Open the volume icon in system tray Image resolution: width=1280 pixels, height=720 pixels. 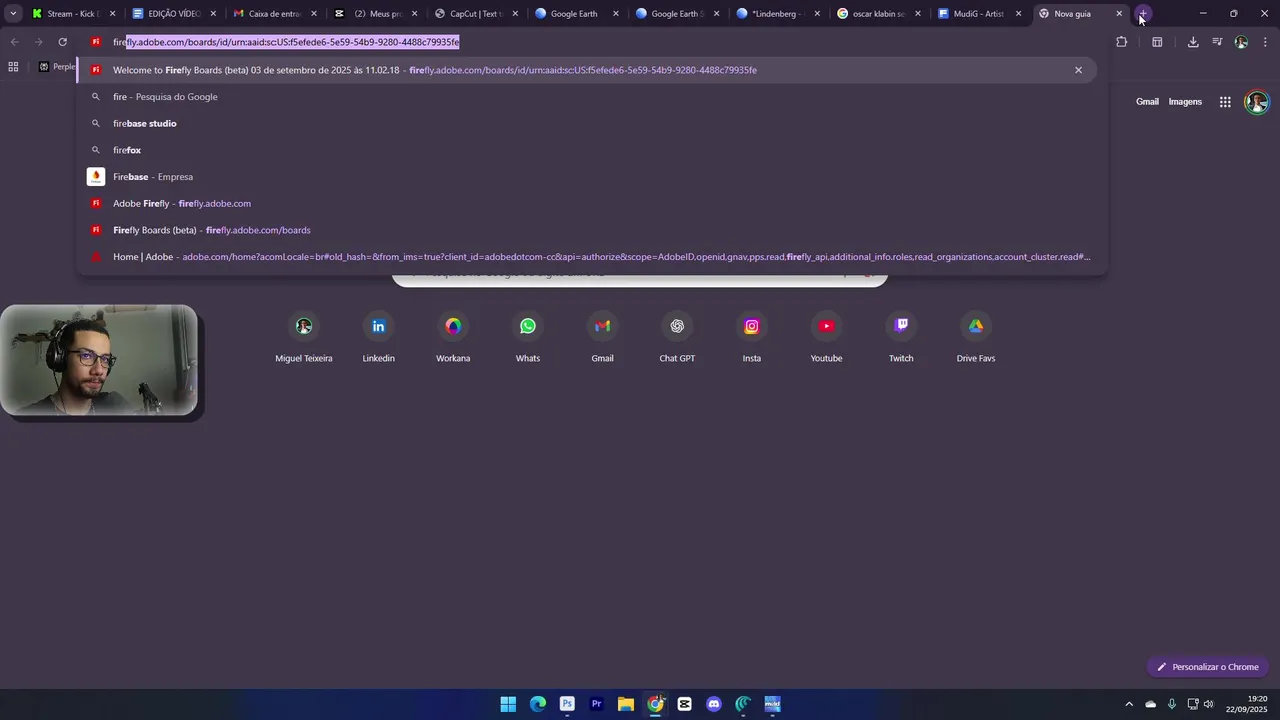click(1209, 704)
